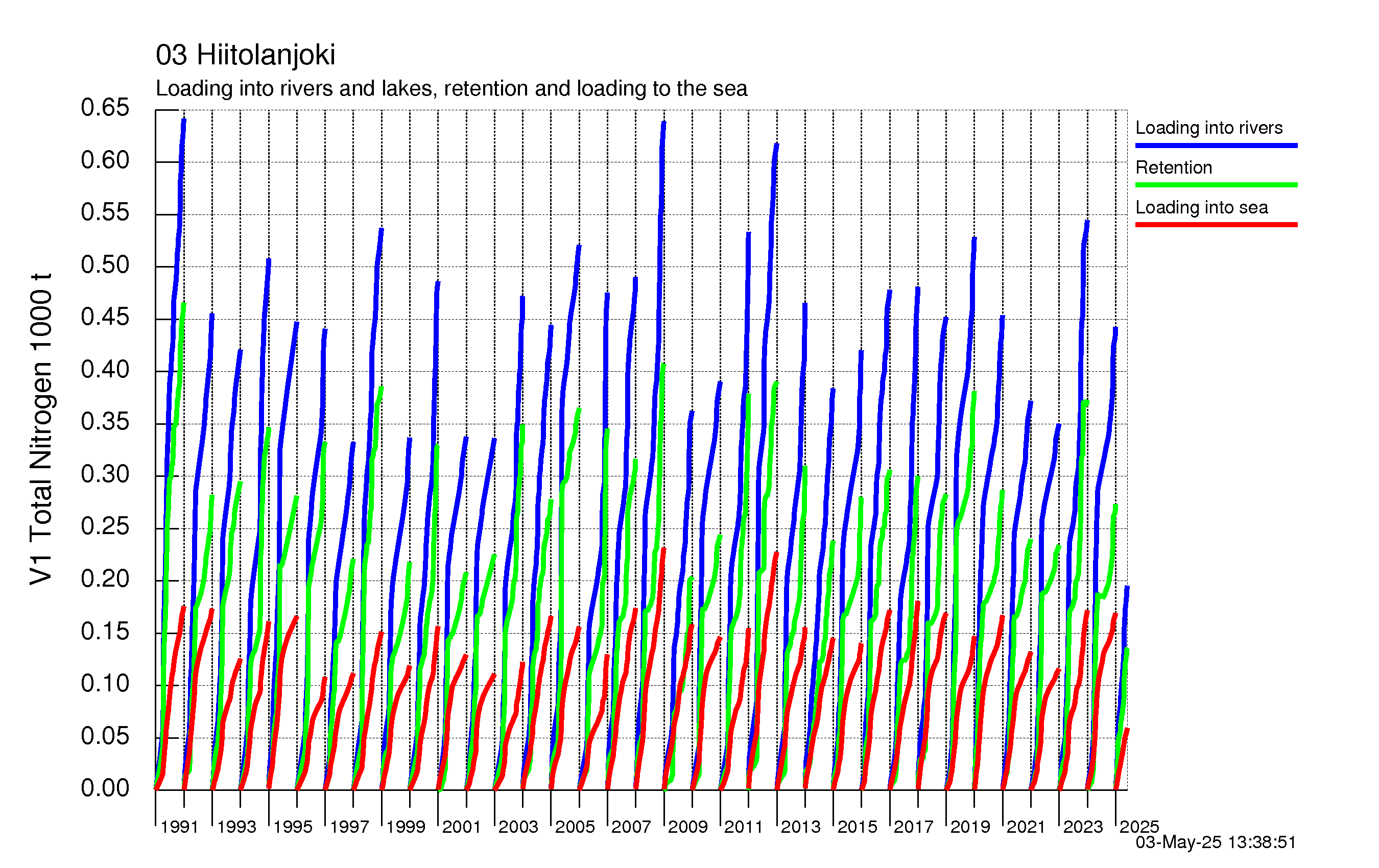
Task: Click the y-axis value 0.05
Action: click(x=105, y=736)
